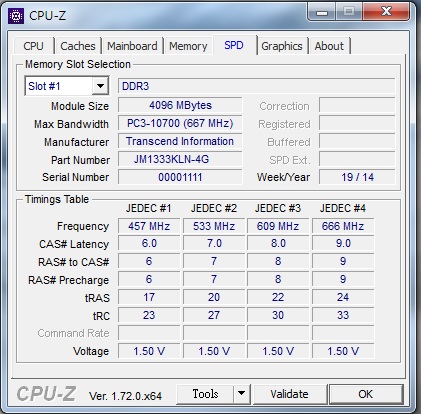421x415 pixels.
Task: Click the DDR3 memory type field
Action: [x=257, y=86]
